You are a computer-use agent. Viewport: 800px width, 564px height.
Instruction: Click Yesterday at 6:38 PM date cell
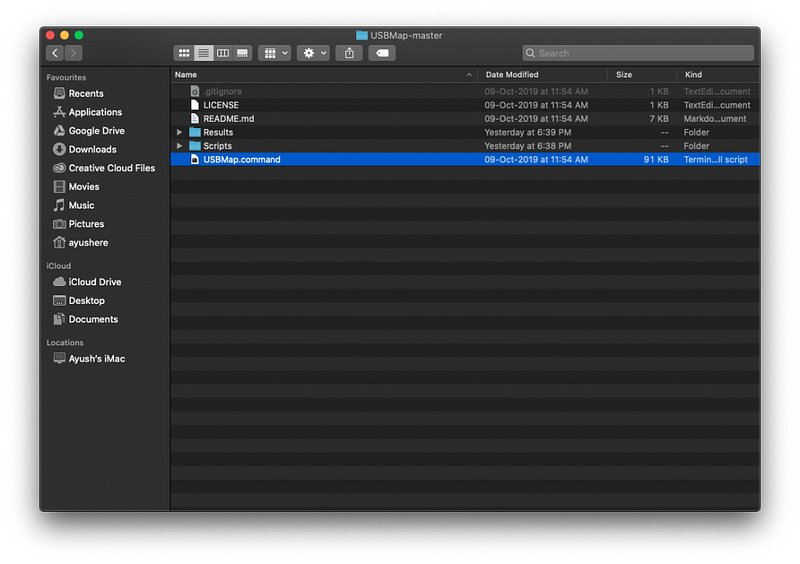[x=528, y=146]
